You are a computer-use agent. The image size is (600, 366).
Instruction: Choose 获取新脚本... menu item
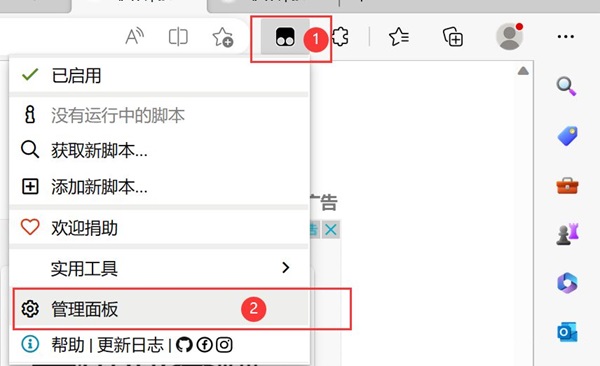(x=158, y=150)
